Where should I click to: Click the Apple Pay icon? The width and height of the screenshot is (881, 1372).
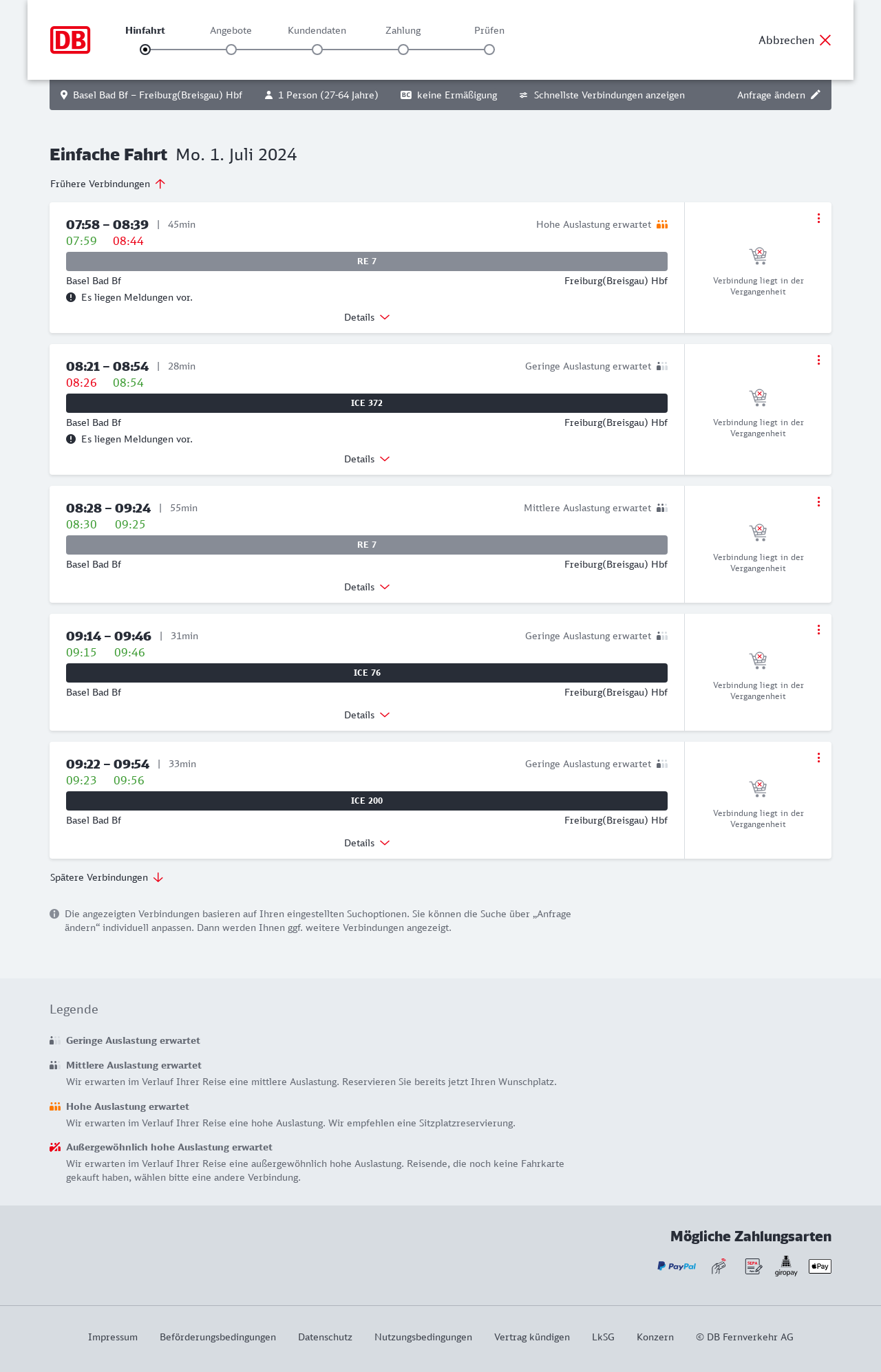click(x=820, y=1266)
